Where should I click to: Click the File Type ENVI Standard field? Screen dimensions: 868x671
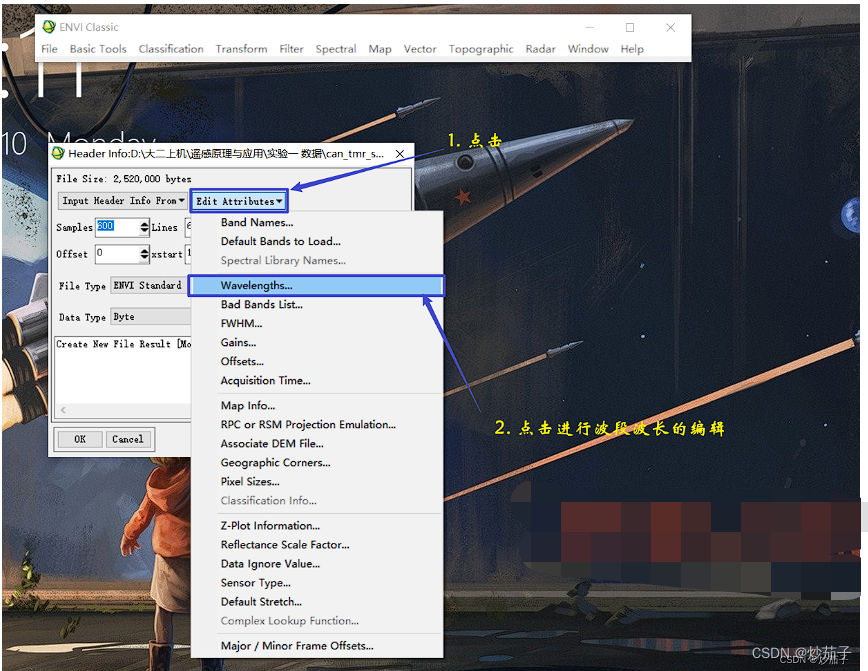click(151, 286)
